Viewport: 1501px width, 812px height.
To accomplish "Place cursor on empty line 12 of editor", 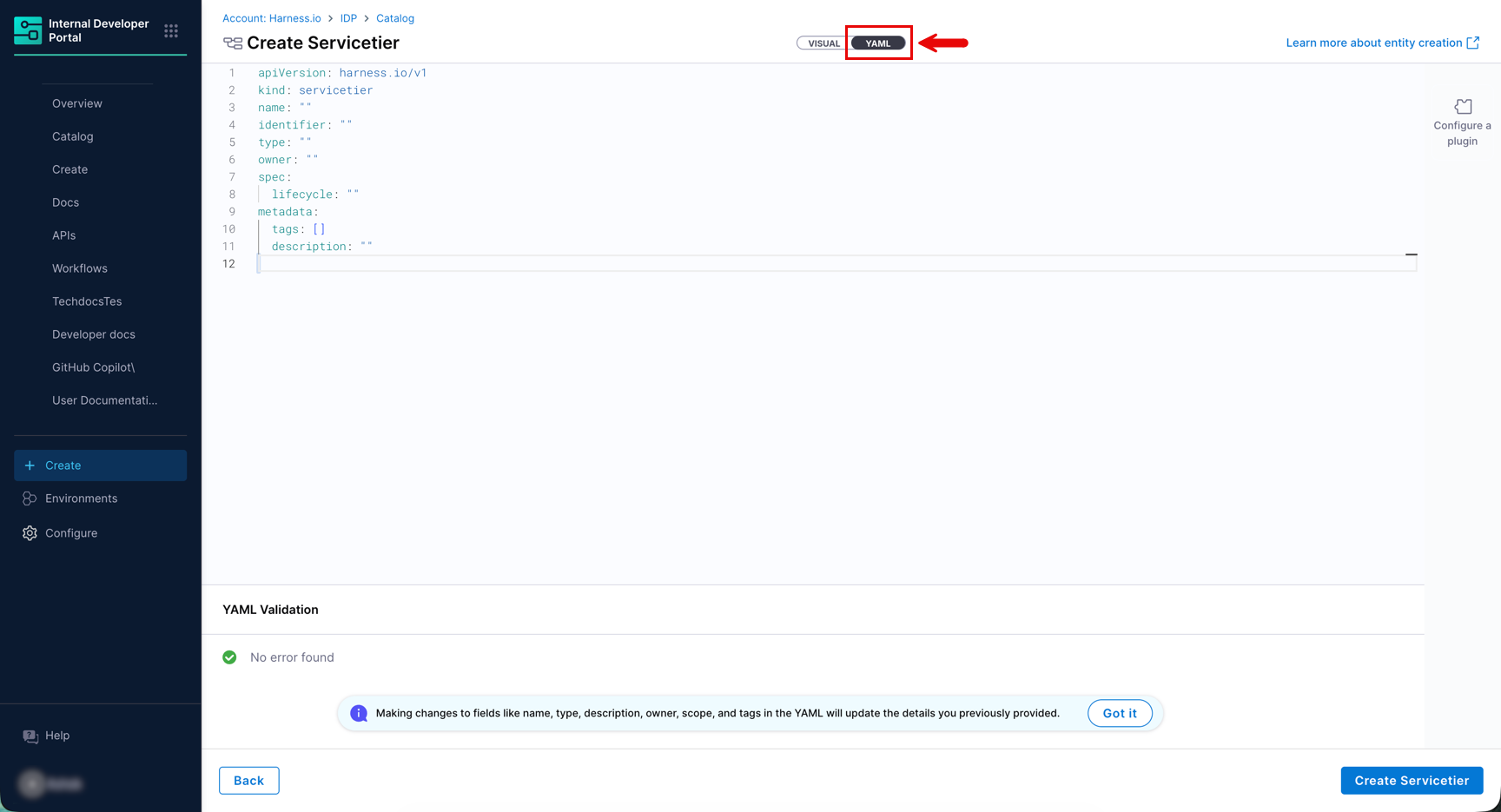I will click(x=782, y=264).
